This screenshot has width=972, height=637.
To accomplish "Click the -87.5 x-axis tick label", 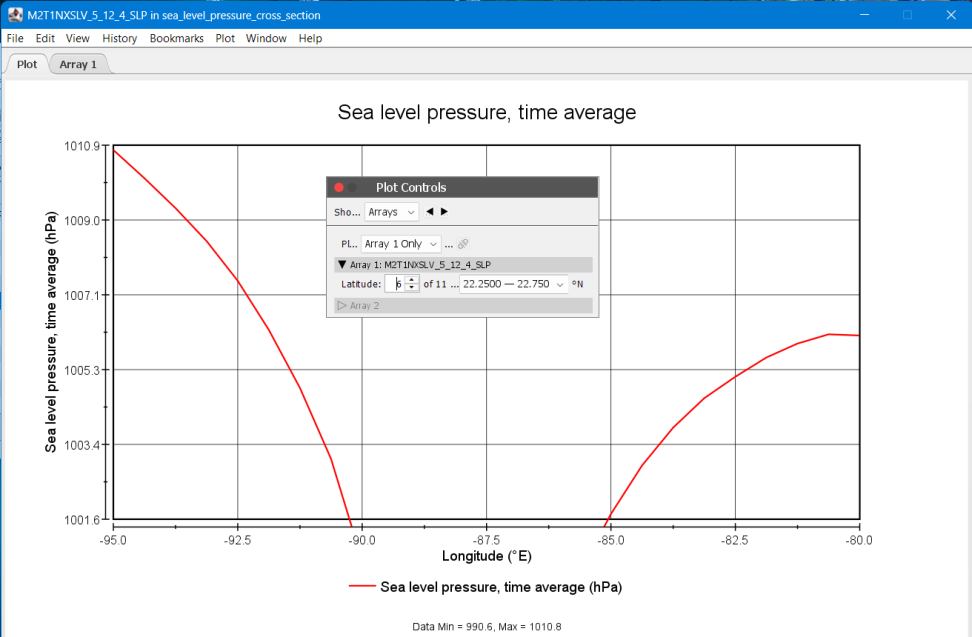I will point(487,540).
